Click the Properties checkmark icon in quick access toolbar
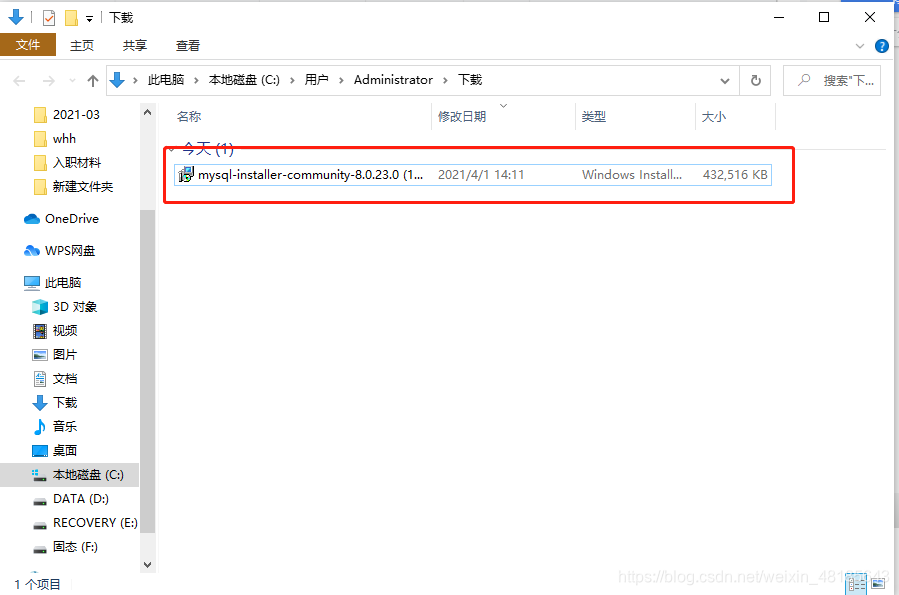899x595 pixels. pos(49,18)
